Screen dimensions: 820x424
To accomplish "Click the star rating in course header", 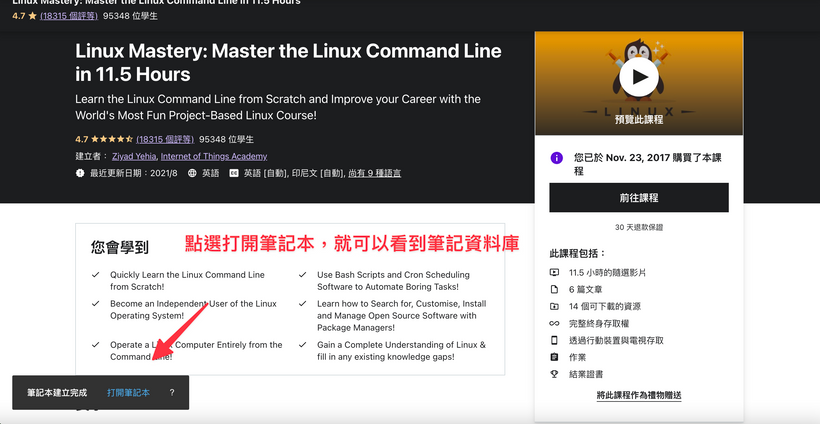I will coord(110,139).
